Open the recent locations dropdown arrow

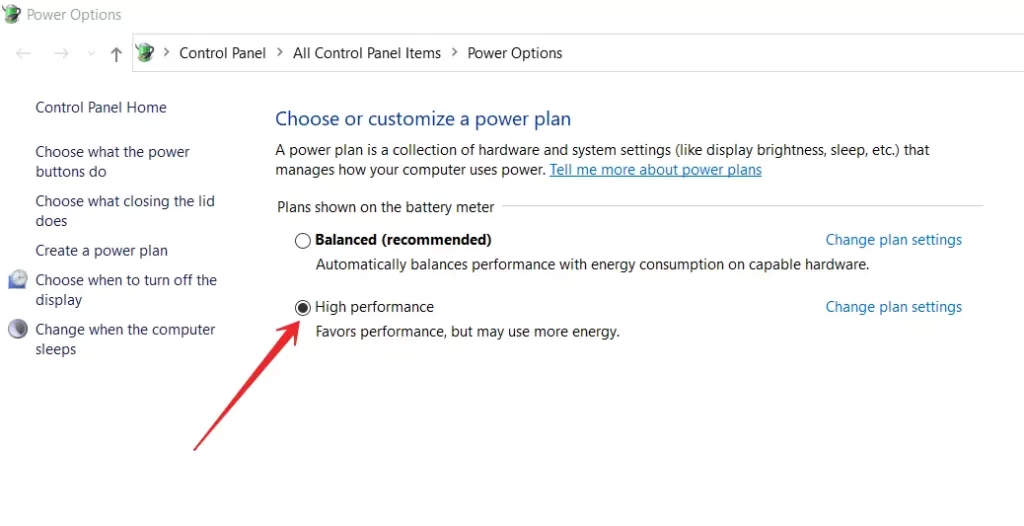pyautogui.click(x=91, y=54)
